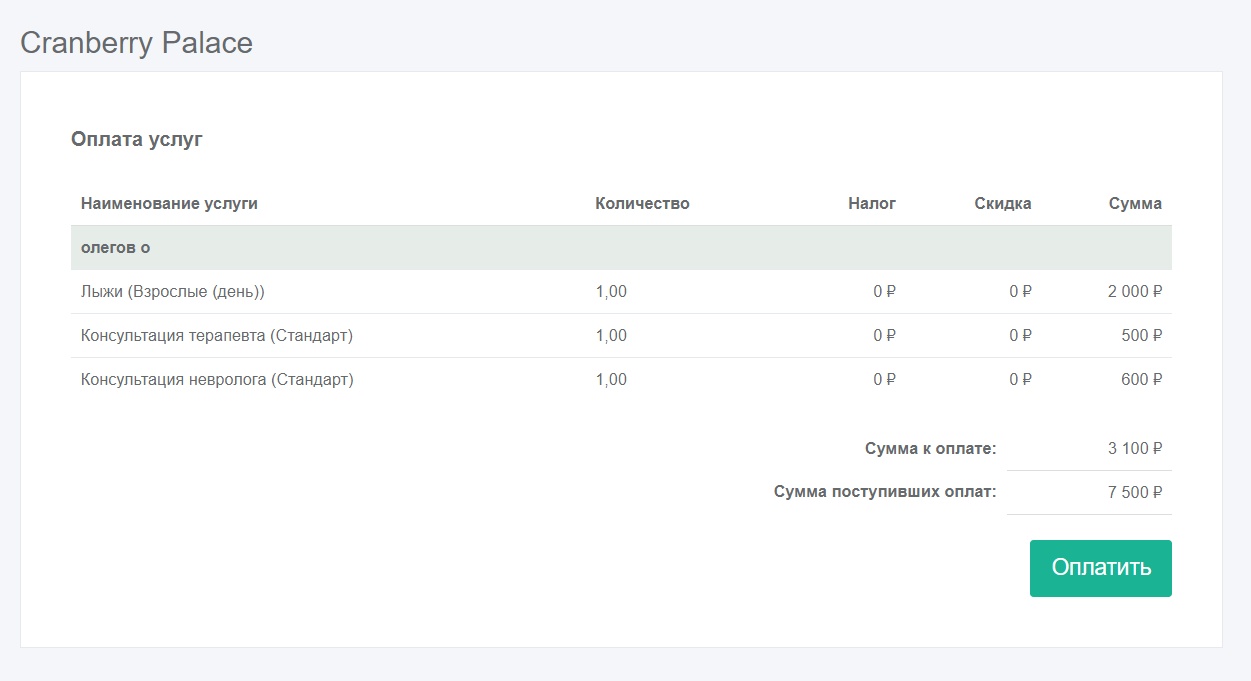Click the 500 ₽ sum for терапевта
Image resolution: width=1251 pixels, height=681 pixels.
pos(1141,336)
